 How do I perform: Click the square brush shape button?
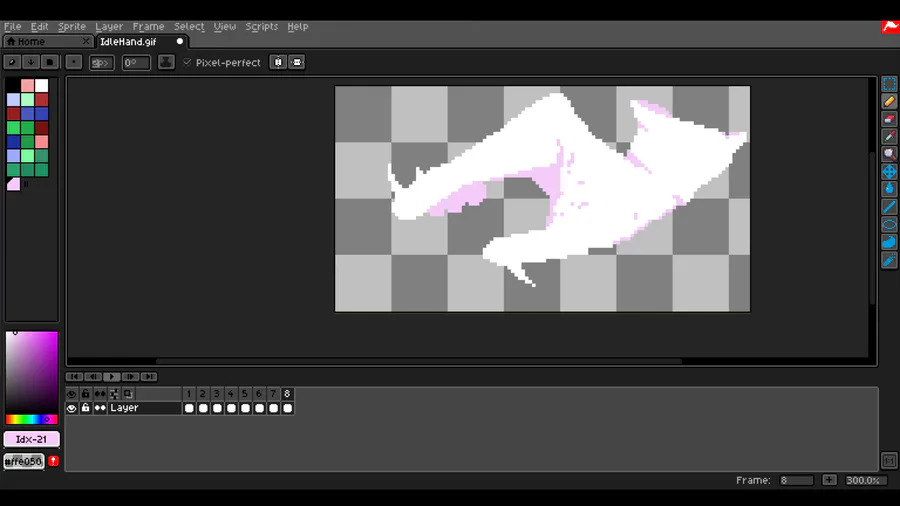coord(49,62)
